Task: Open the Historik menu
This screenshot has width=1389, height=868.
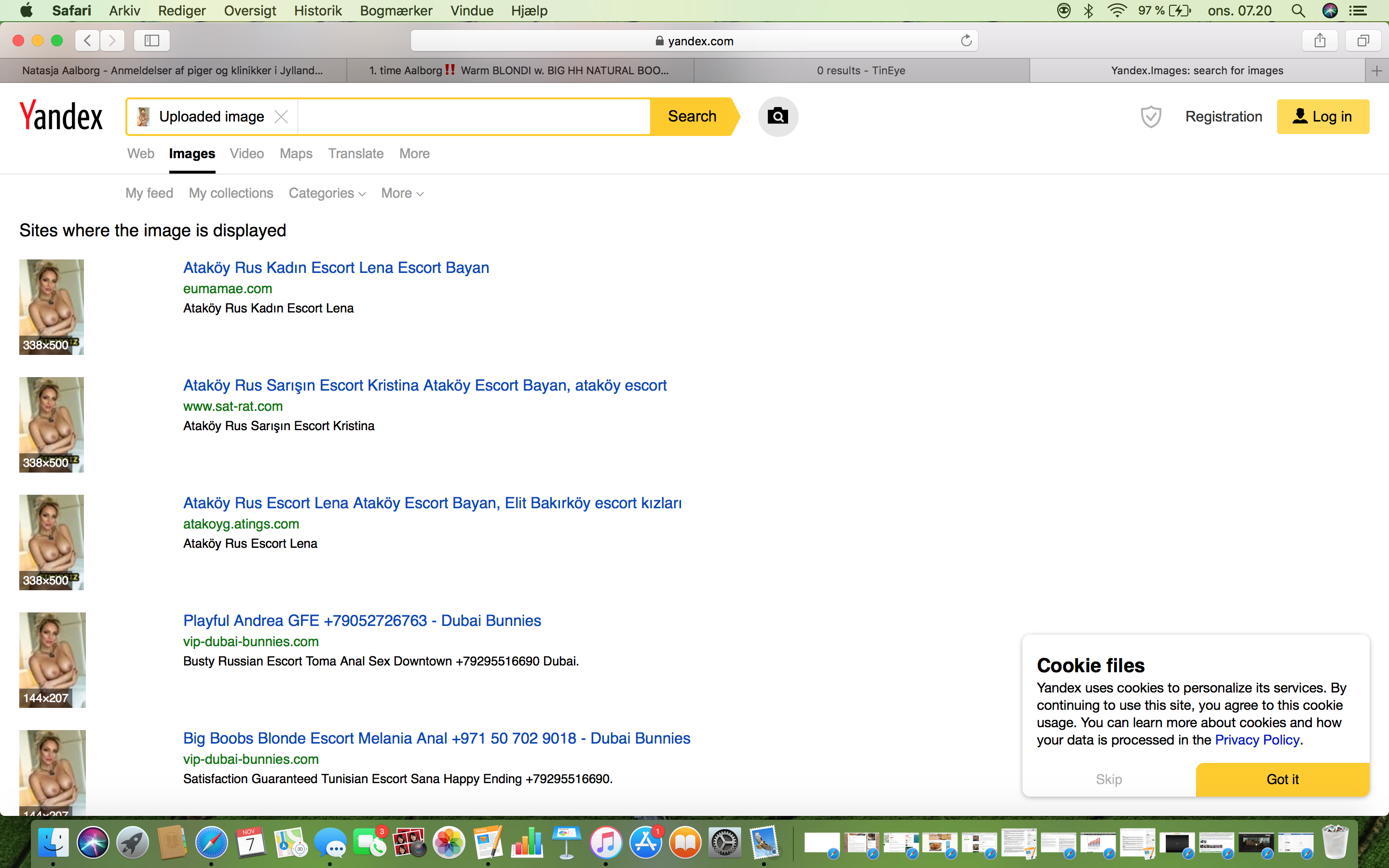Action: coord(317,11)
